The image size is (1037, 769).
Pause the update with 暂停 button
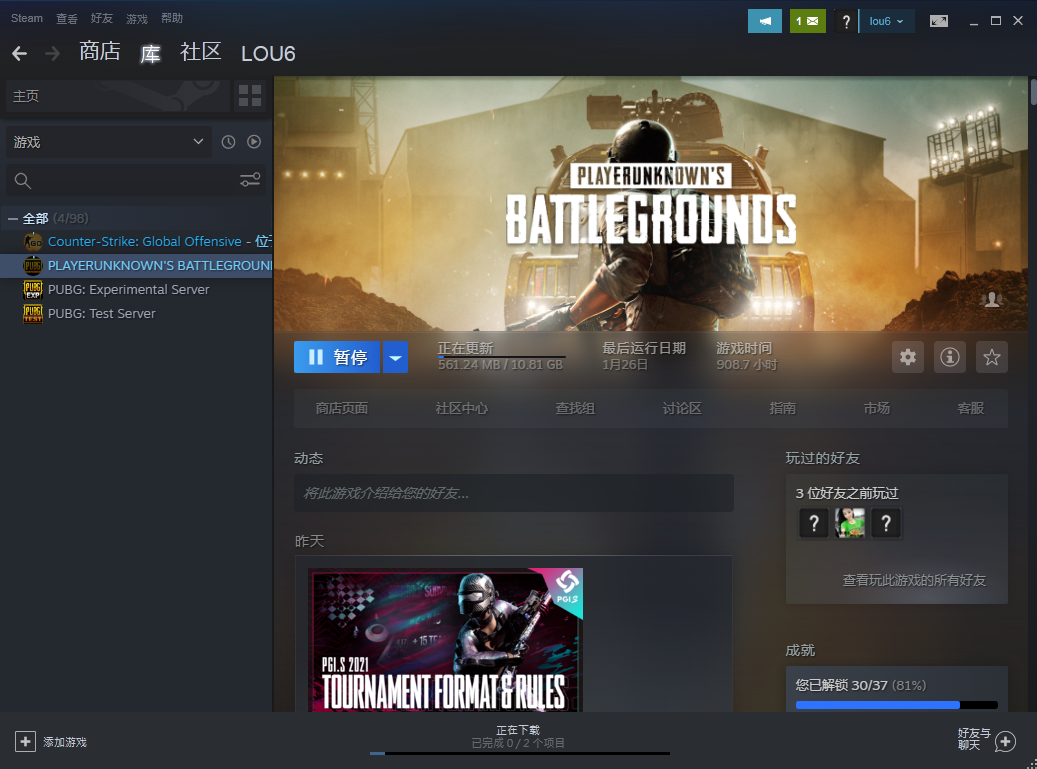(x=337, y=357)
